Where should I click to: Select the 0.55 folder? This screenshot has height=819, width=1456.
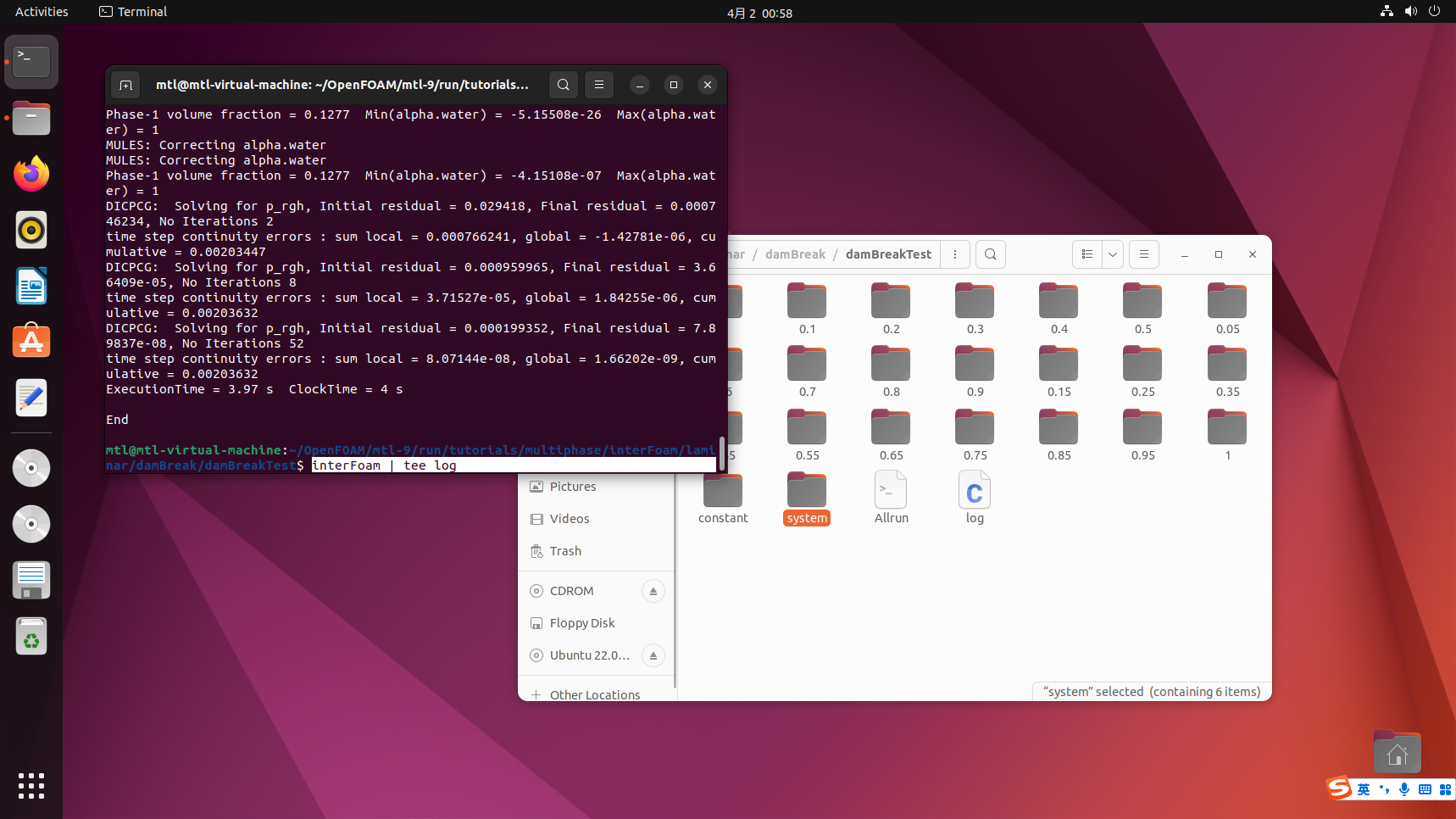(x=807, y=435)
